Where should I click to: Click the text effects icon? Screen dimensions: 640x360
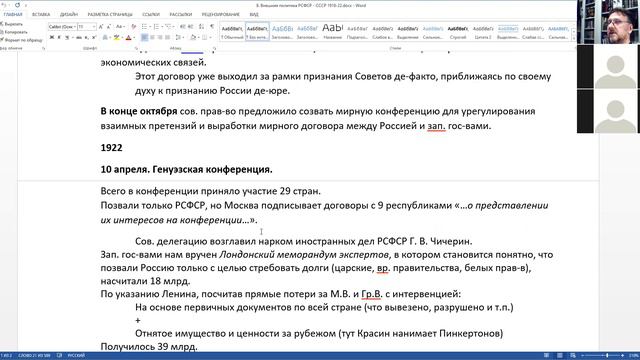pos(105,38)
